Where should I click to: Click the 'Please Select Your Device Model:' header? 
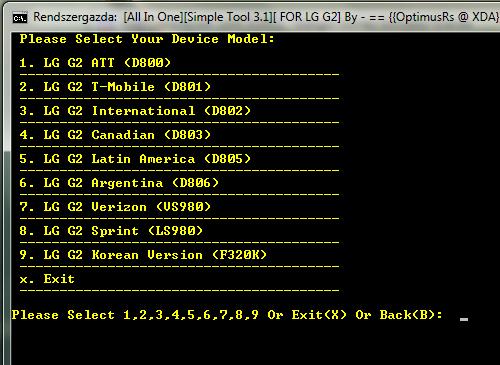[147, 39]
